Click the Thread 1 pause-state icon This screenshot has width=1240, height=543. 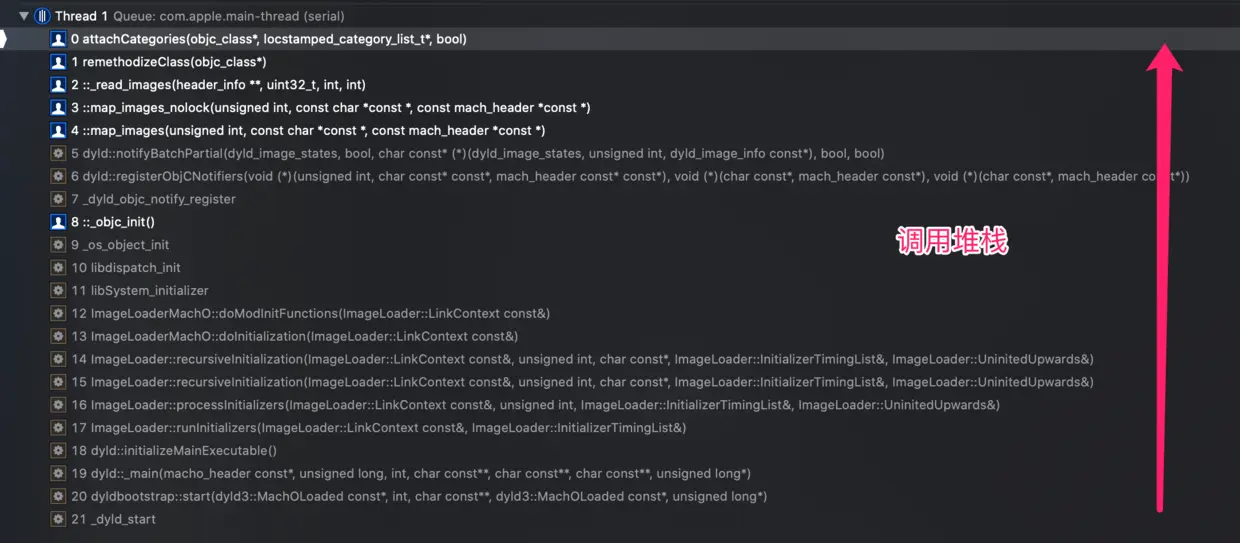42,16
